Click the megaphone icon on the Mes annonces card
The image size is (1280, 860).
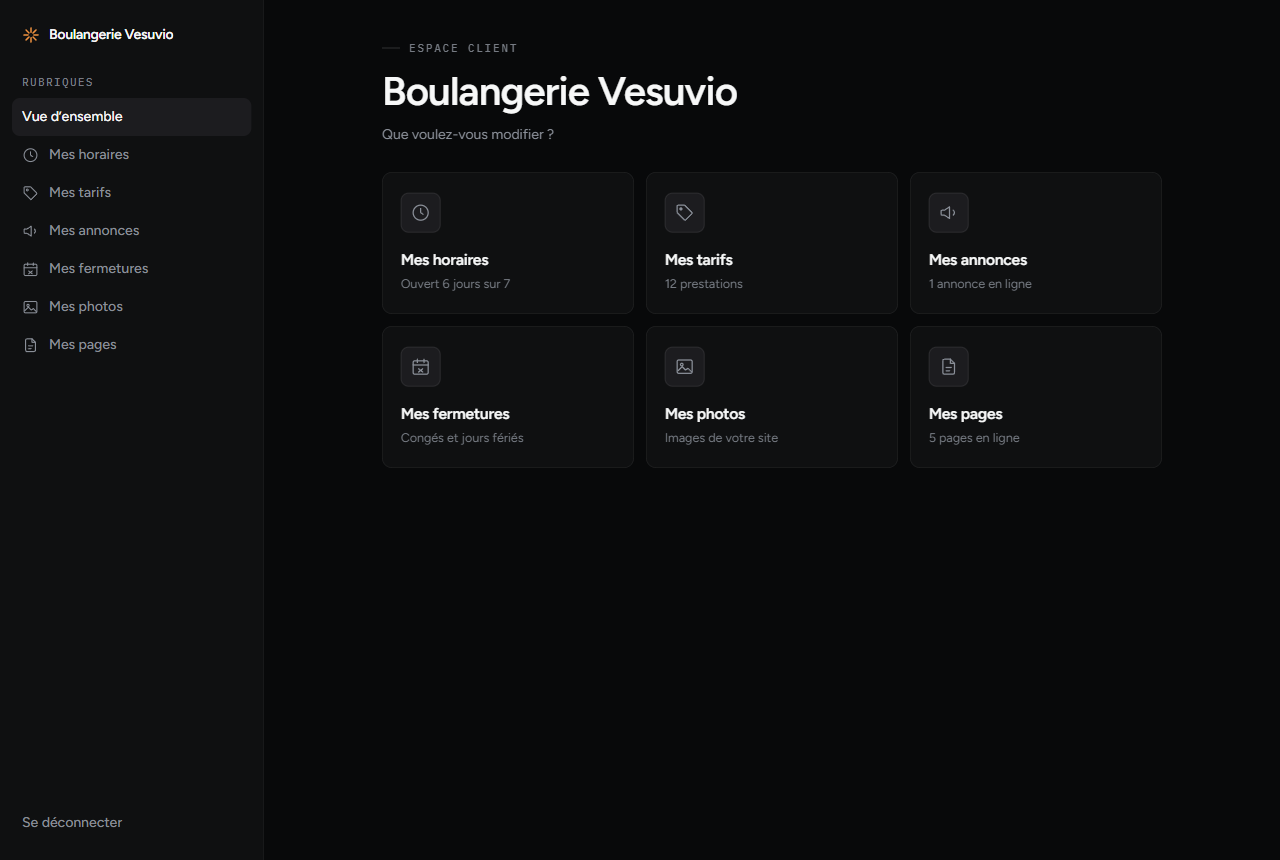949,213
